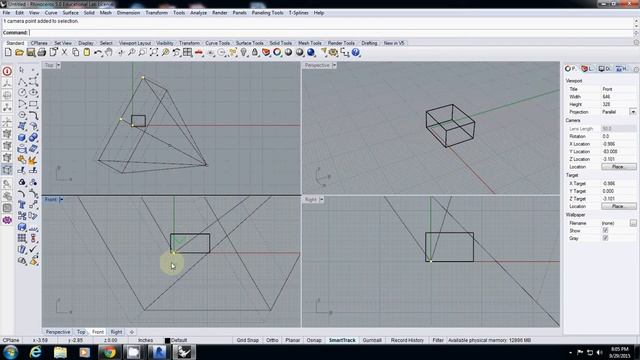Toggle SmartTrack in status bar
Image resolution: width=640 pixels, height=360 pixels.
pos(342,340)
